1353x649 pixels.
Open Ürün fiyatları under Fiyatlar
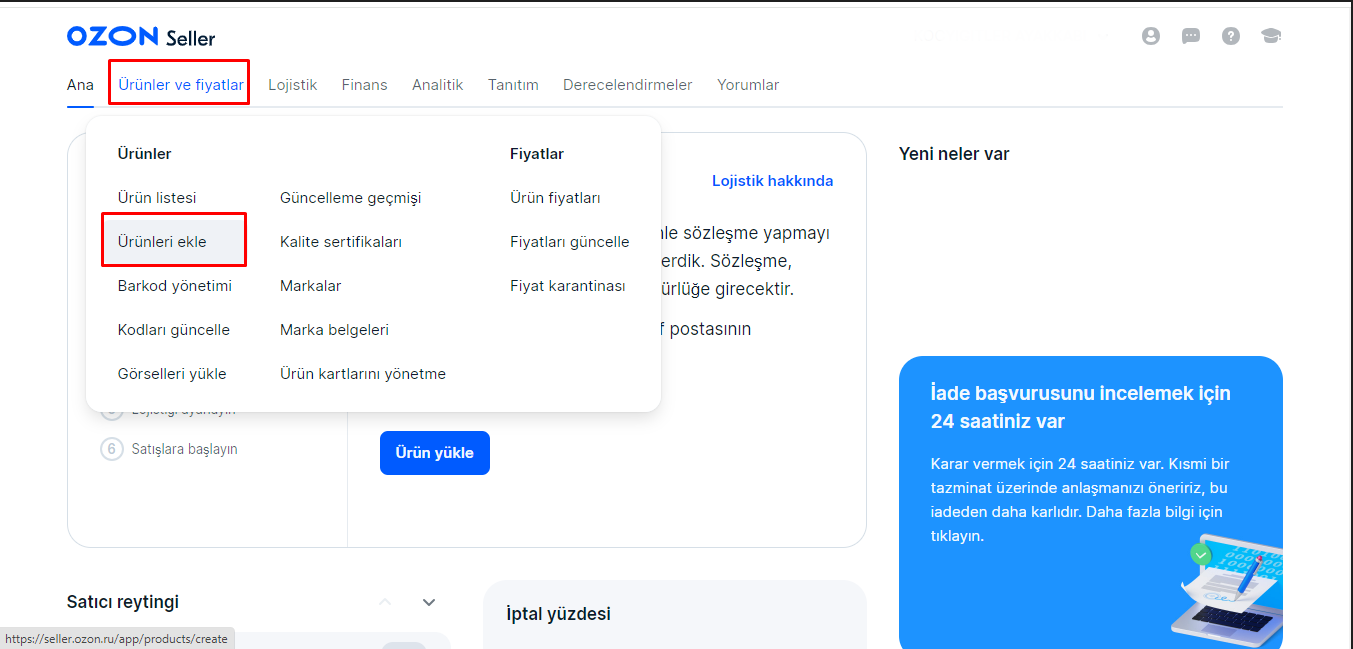pyautogui.click(x=555, y=198)
